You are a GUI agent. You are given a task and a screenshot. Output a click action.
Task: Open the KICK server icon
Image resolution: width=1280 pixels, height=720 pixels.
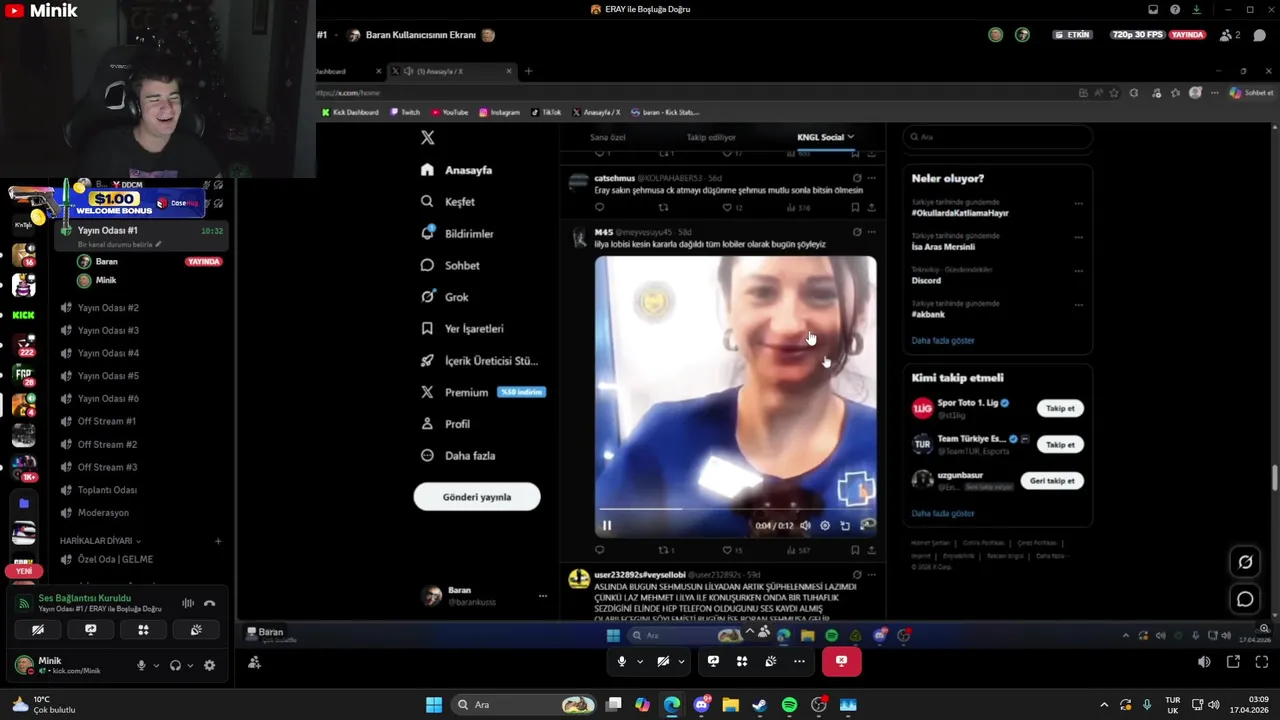[x=23, y=315]
